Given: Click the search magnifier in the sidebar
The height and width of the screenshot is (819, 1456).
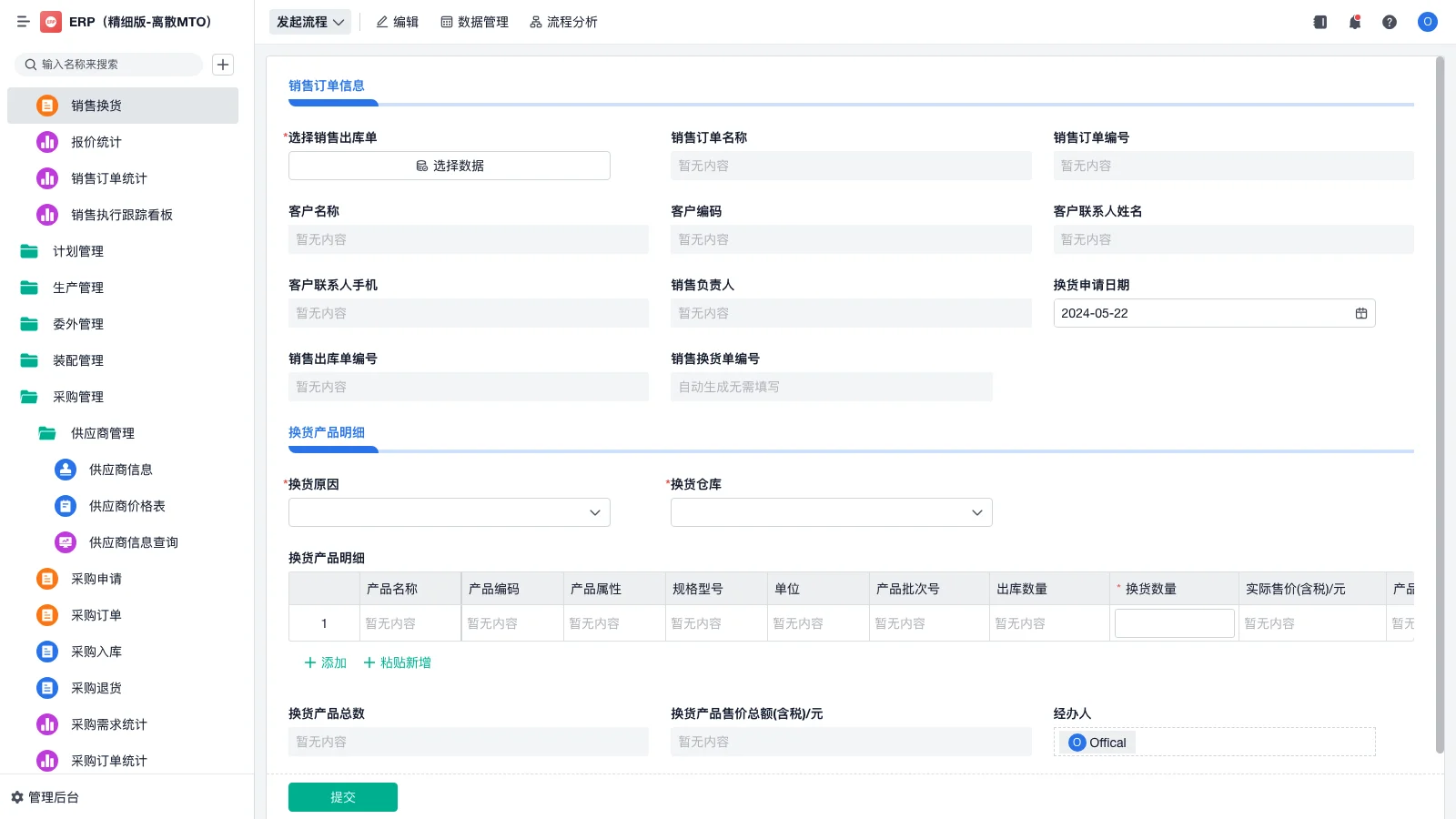Looking at the screenshot, I should tap(27, 65).
